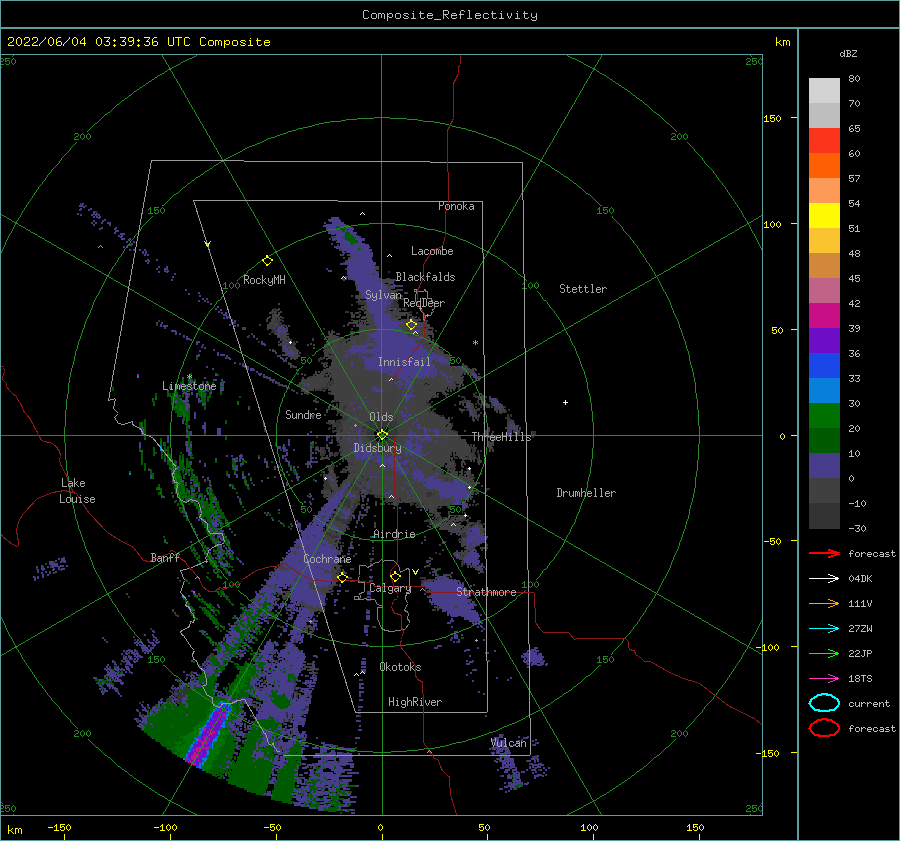Image resolution: width=900 pixels, height=841 pixels.
Task: Click the white plus marker west of Drumheller
Action: tap(565, 402)
